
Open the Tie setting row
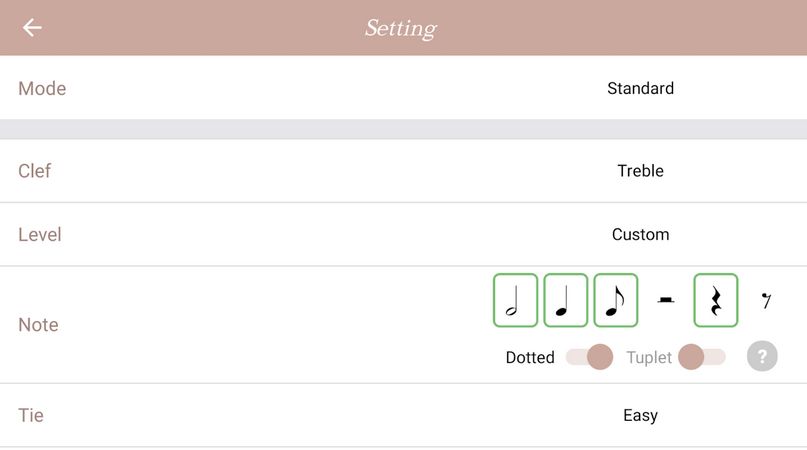pos(31,415)
